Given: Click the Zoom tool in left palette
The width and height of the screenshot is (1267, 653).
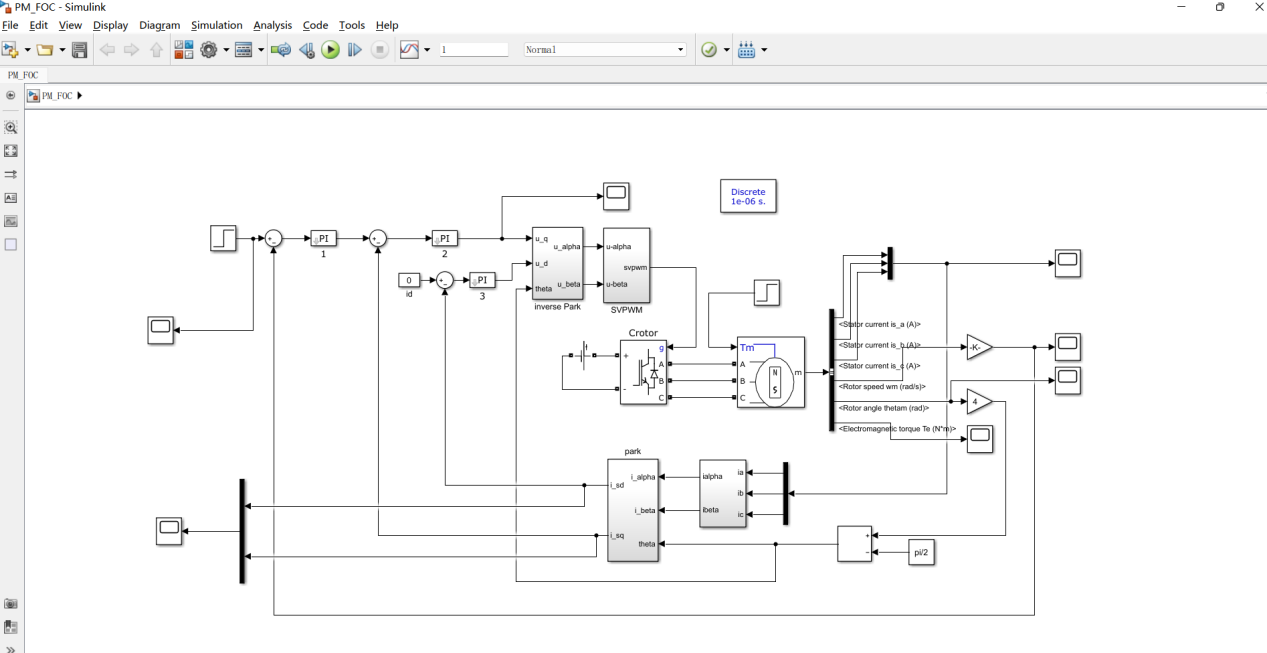Looking at the screenshot, I should [x=11, y=128].
